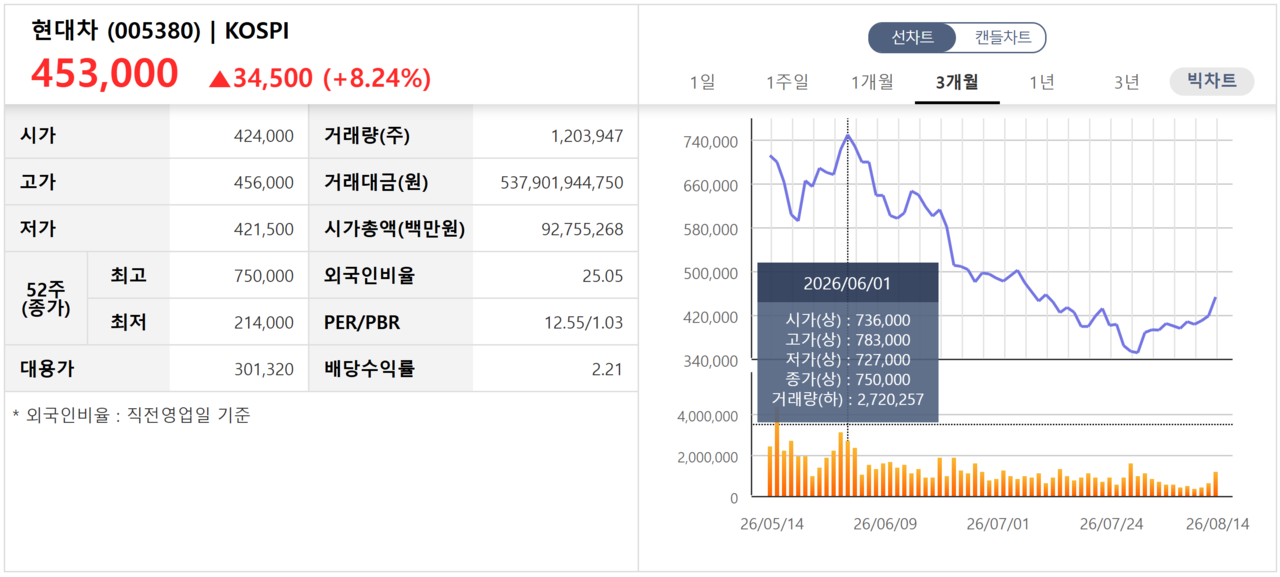Click the 26/07/24 x-axis date label
Screen dimensions: 1280x577
[1112, 524]
